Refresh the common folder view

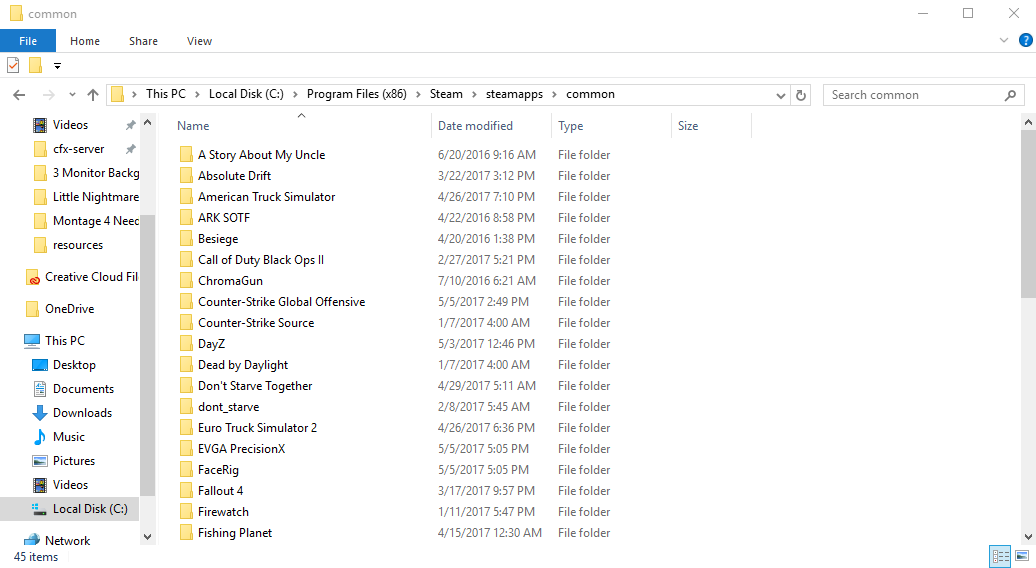[801, 95]
